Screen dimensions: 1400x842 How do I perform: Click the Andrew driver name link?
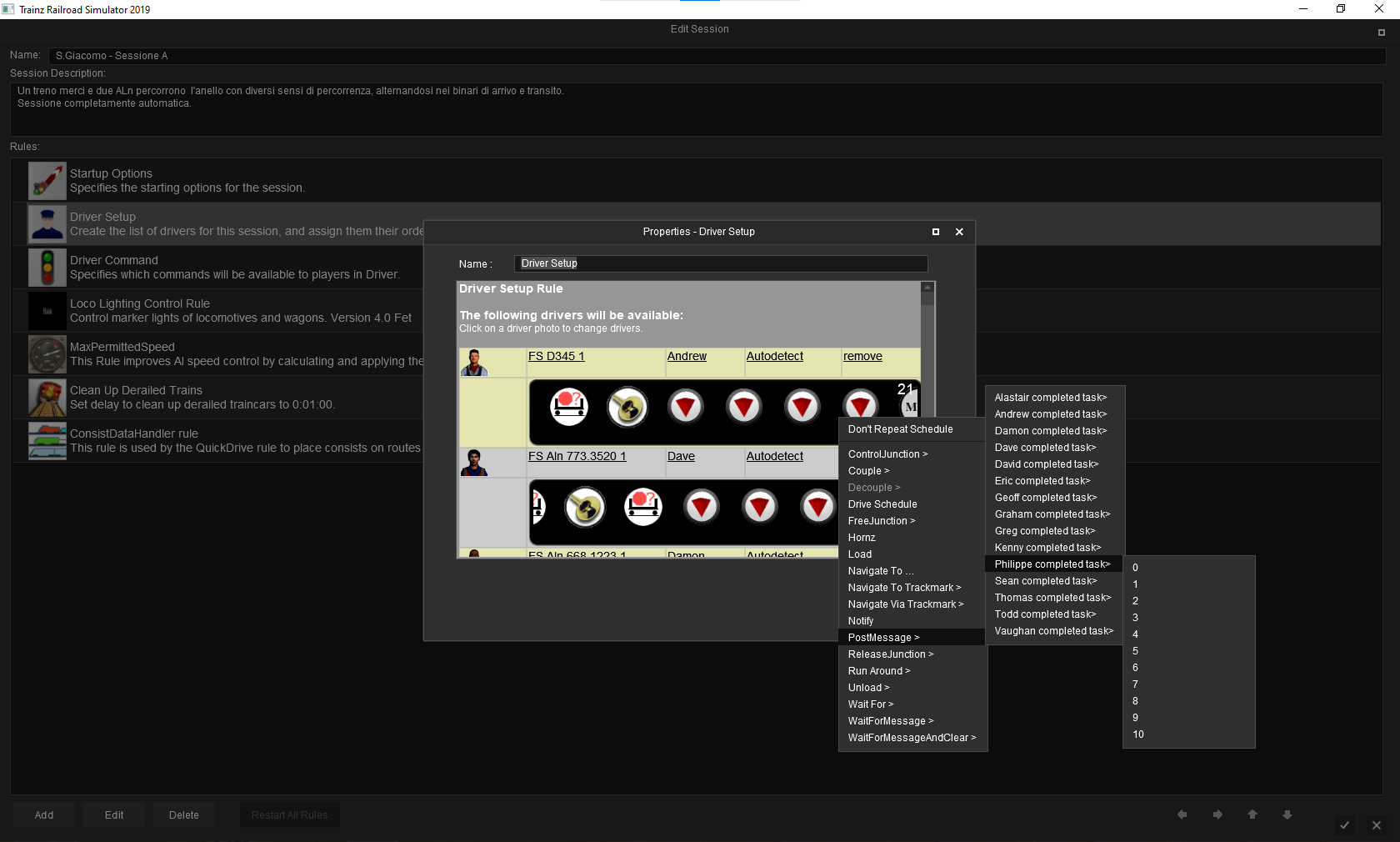[x=687, y=356]
